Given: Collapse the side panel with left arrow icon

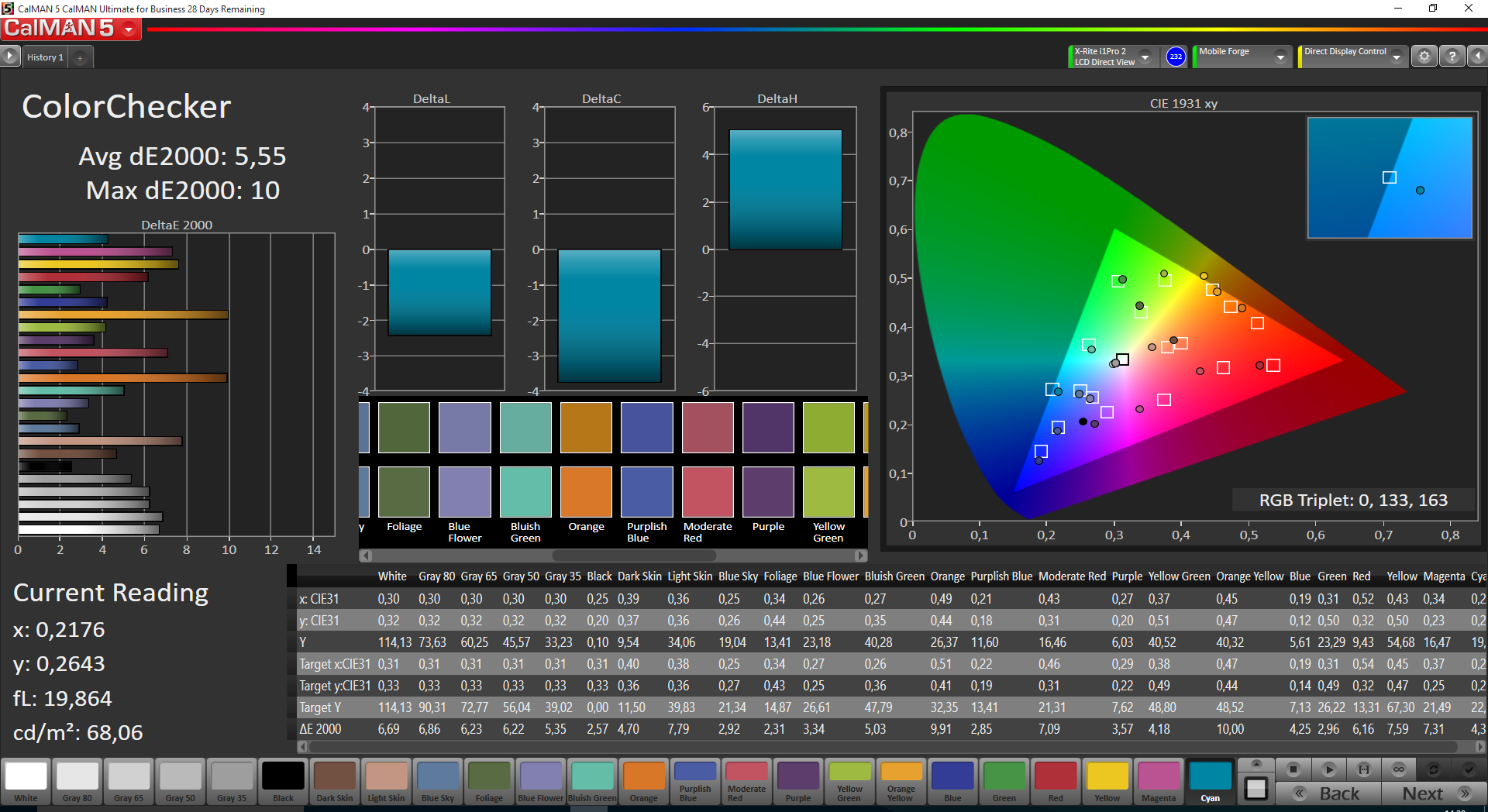Looking at the screenshot, I should [x=1477, y=56].
